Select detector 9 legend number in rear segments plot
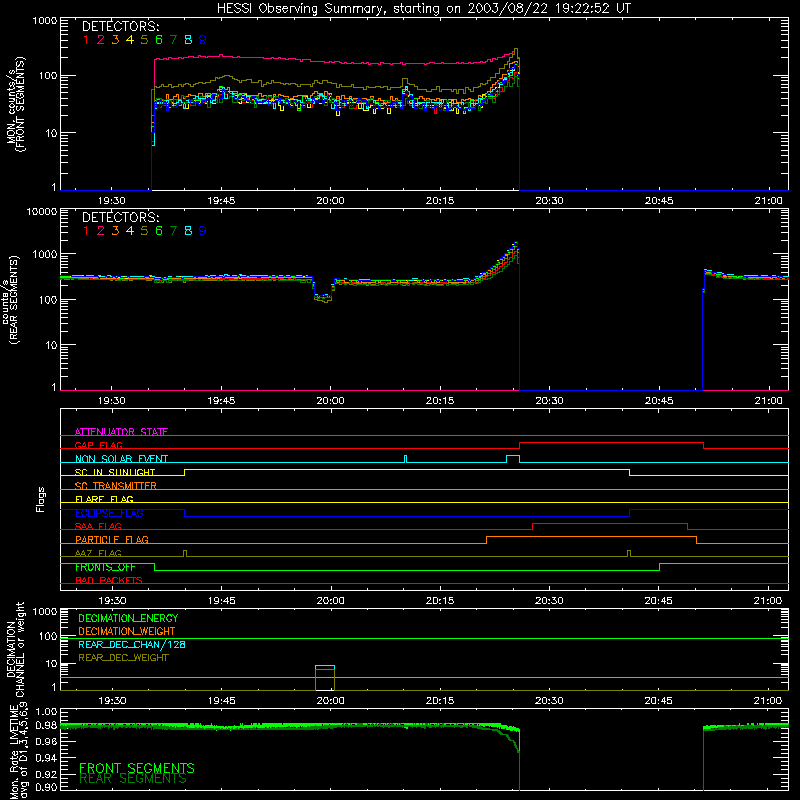 pyautogui.click(x=203, y=231)
